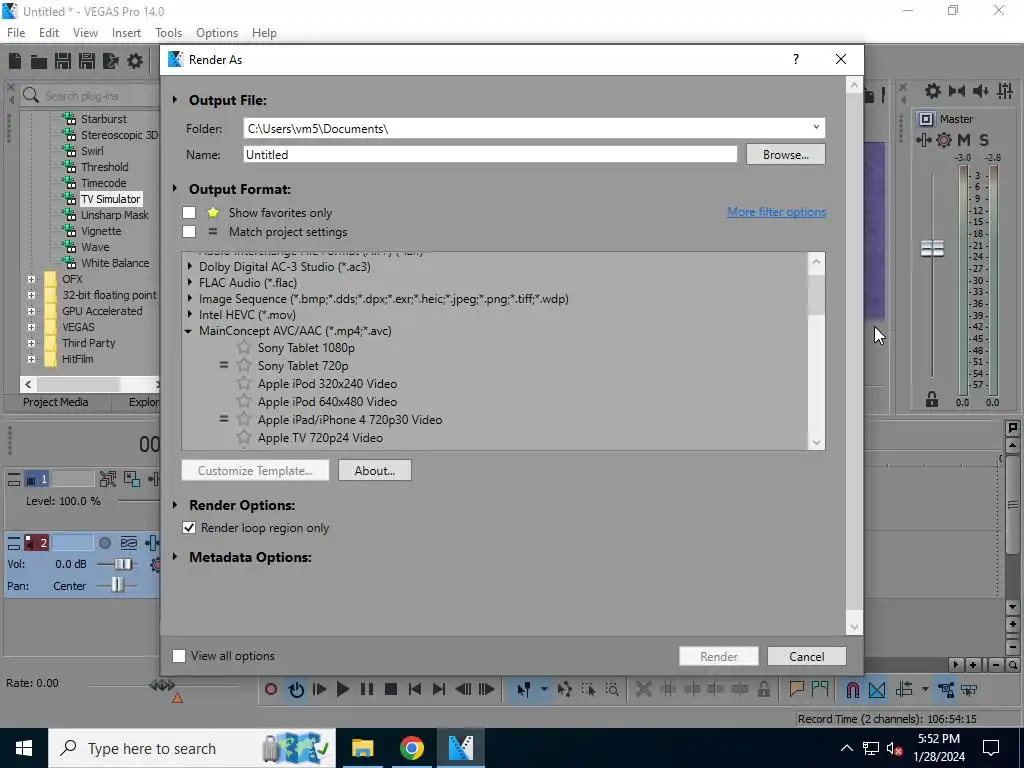Switch to the Project Media tab
Viewport: 1024px width, 768px height.
click(56, 402)
